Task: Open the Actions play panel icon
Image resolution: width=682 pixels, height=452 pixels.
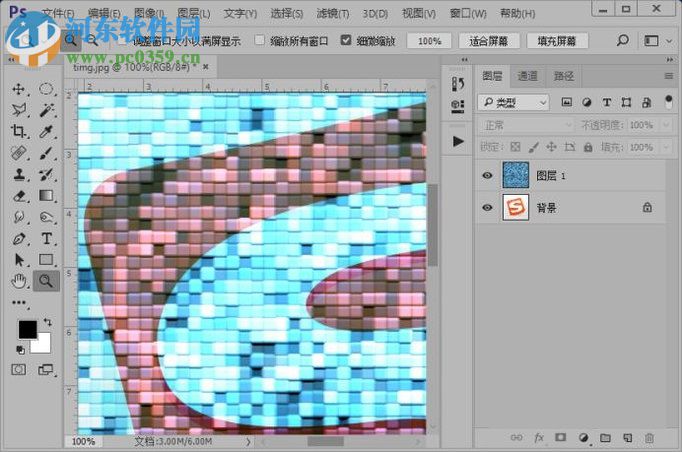Action: pos(458,141)
